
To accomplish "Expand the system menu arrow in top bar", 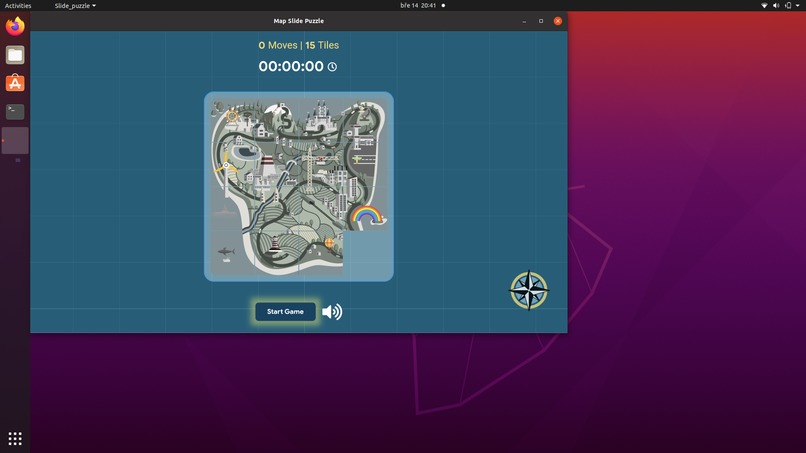I will point(797,6).
